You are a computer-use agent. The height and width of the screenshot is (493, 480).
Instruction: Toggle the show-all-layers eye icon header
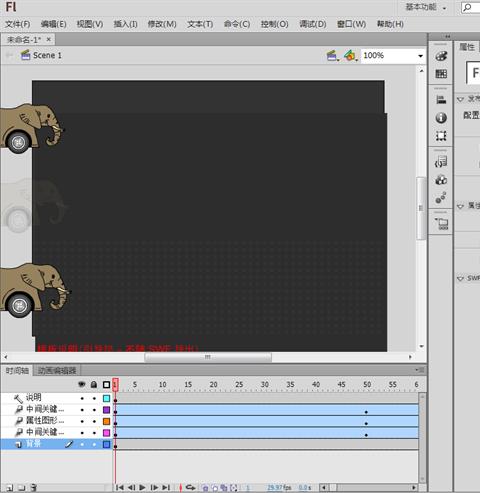[x=82, y=384]
